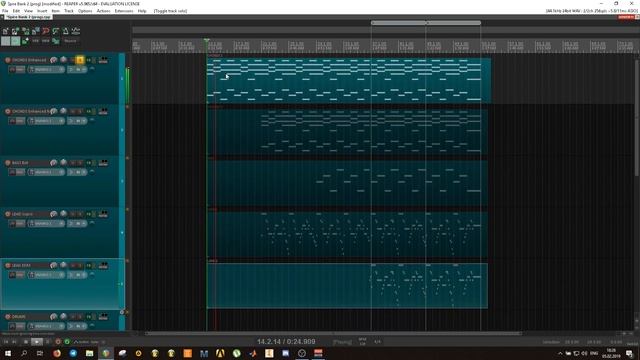Click the vertical arrange scrollbar

637,118
